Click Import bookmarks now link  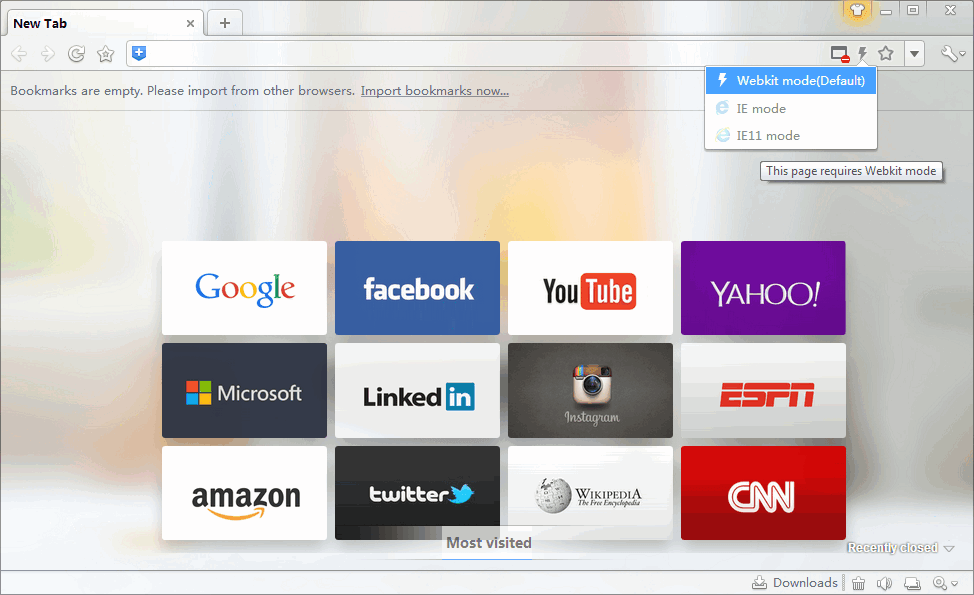click(x=435, y=91)
